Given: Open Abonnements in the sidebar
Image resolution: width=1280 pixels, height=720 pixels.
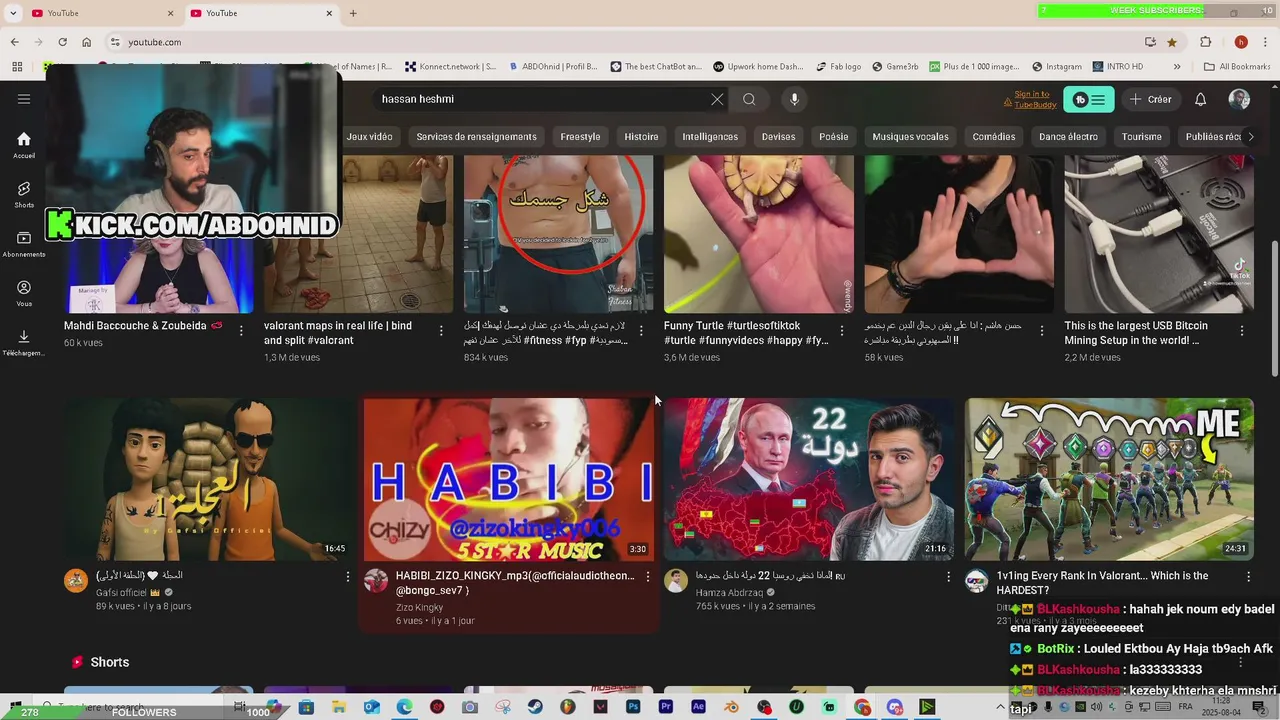Looking at the screenshot, I should point(24,245).
